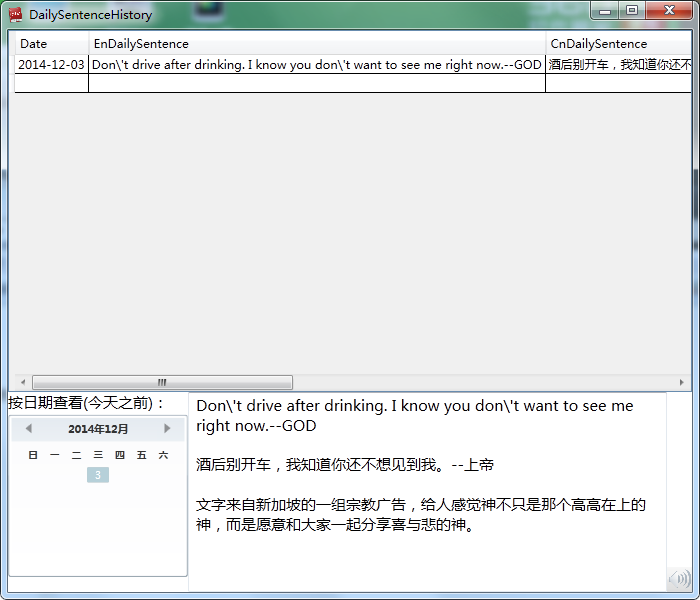Click the Chinese translation 酒后别开车 in detail pane
Viewport: 700px width, 600px height.
click(345, 465)
